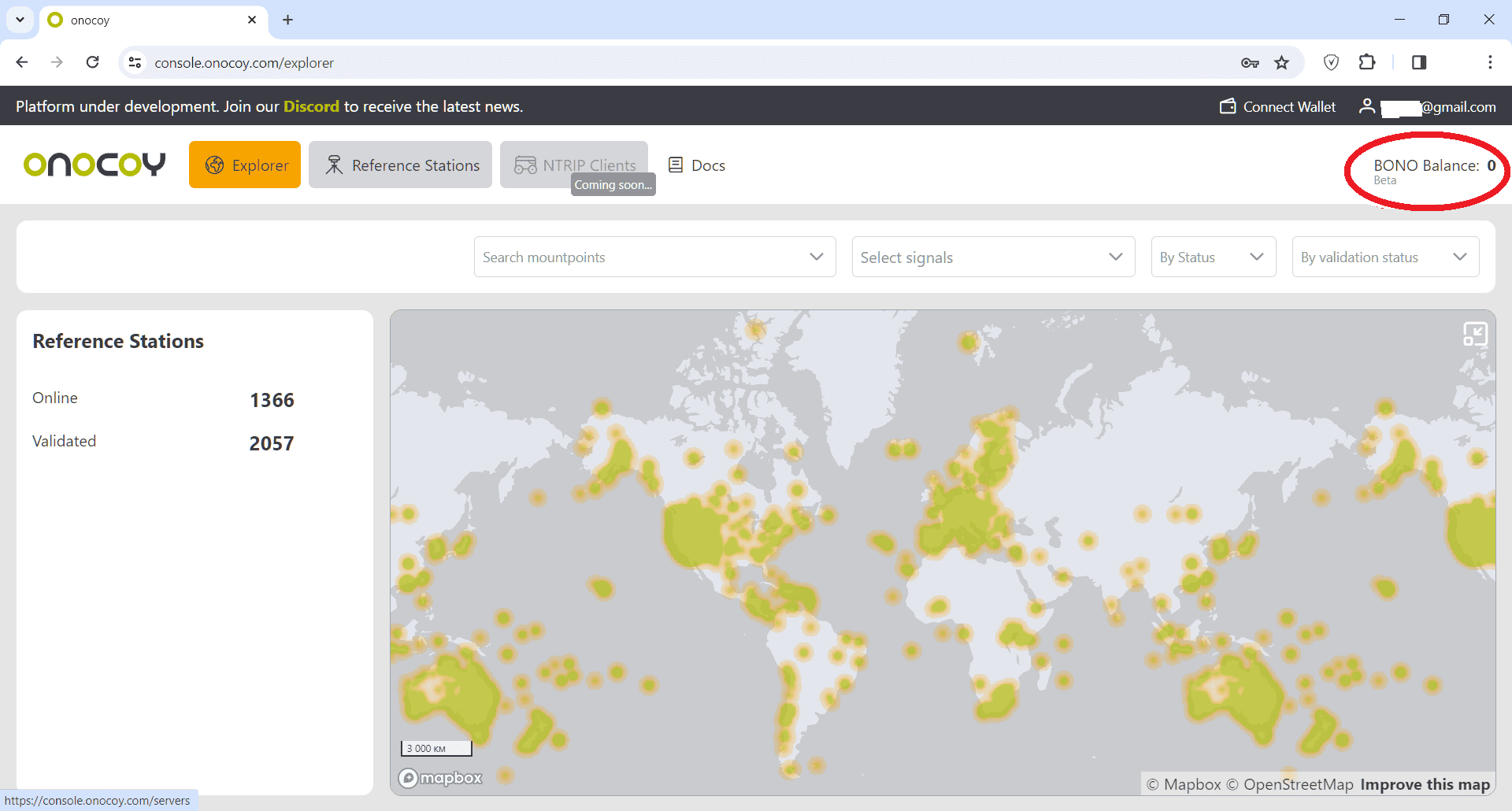Click Connect Wallet
This screenshot has height=811, width=1512.
[x=1278, y=106]
